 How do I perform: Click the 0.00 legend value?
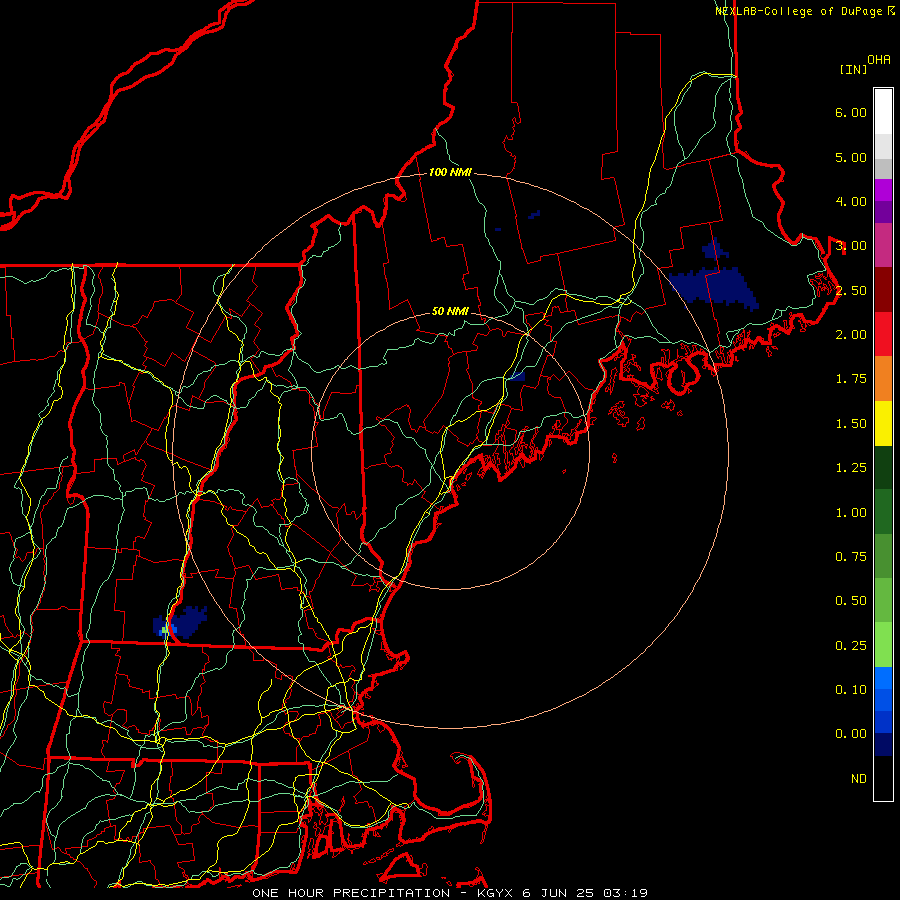click(851, 734)
